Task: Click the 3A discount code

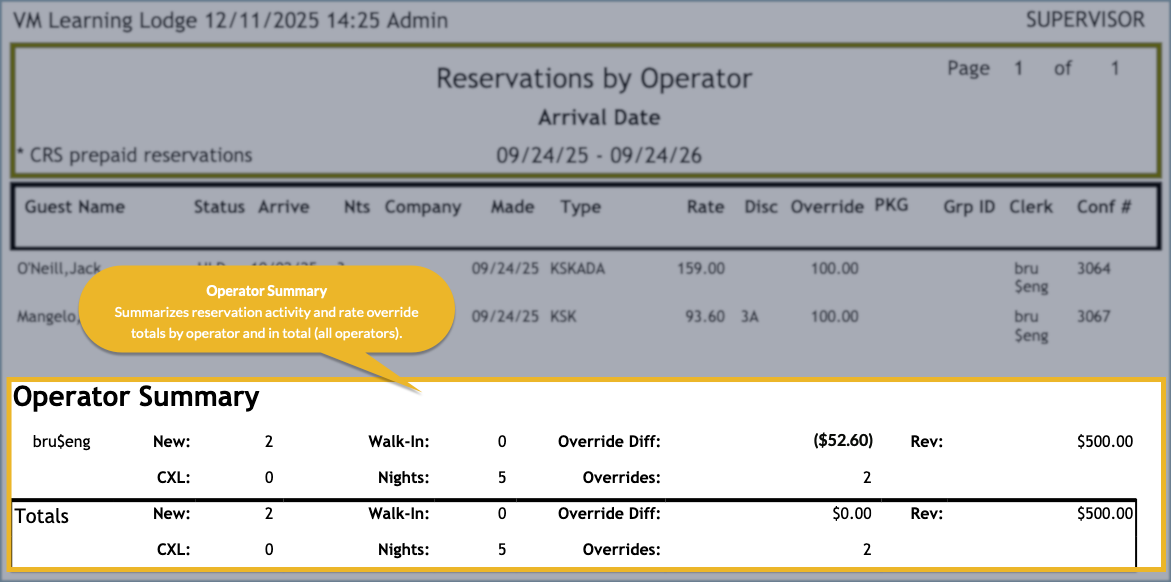Action: pos(751,316)
